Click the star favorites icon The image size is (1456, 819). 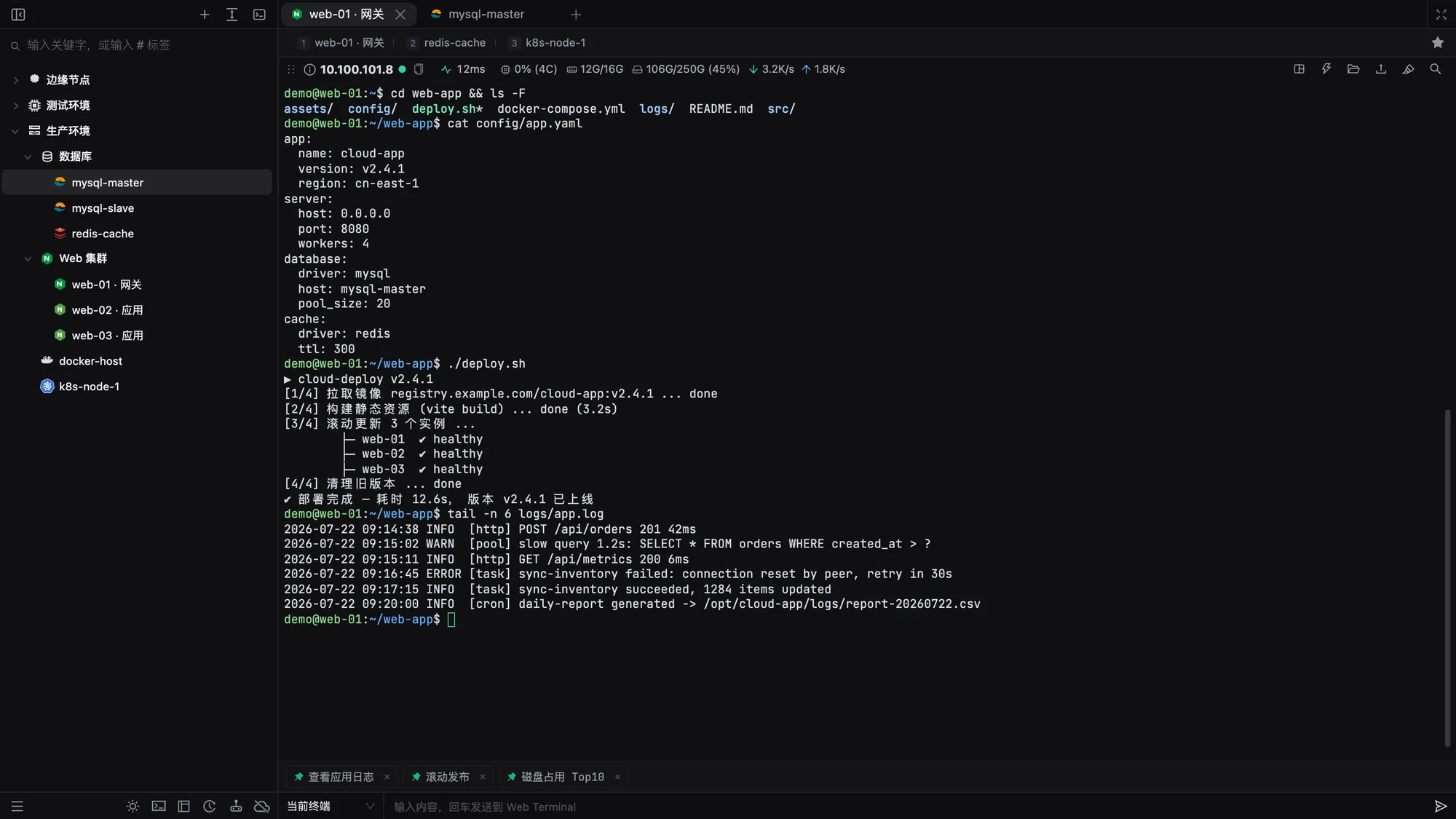(1437, 43)
